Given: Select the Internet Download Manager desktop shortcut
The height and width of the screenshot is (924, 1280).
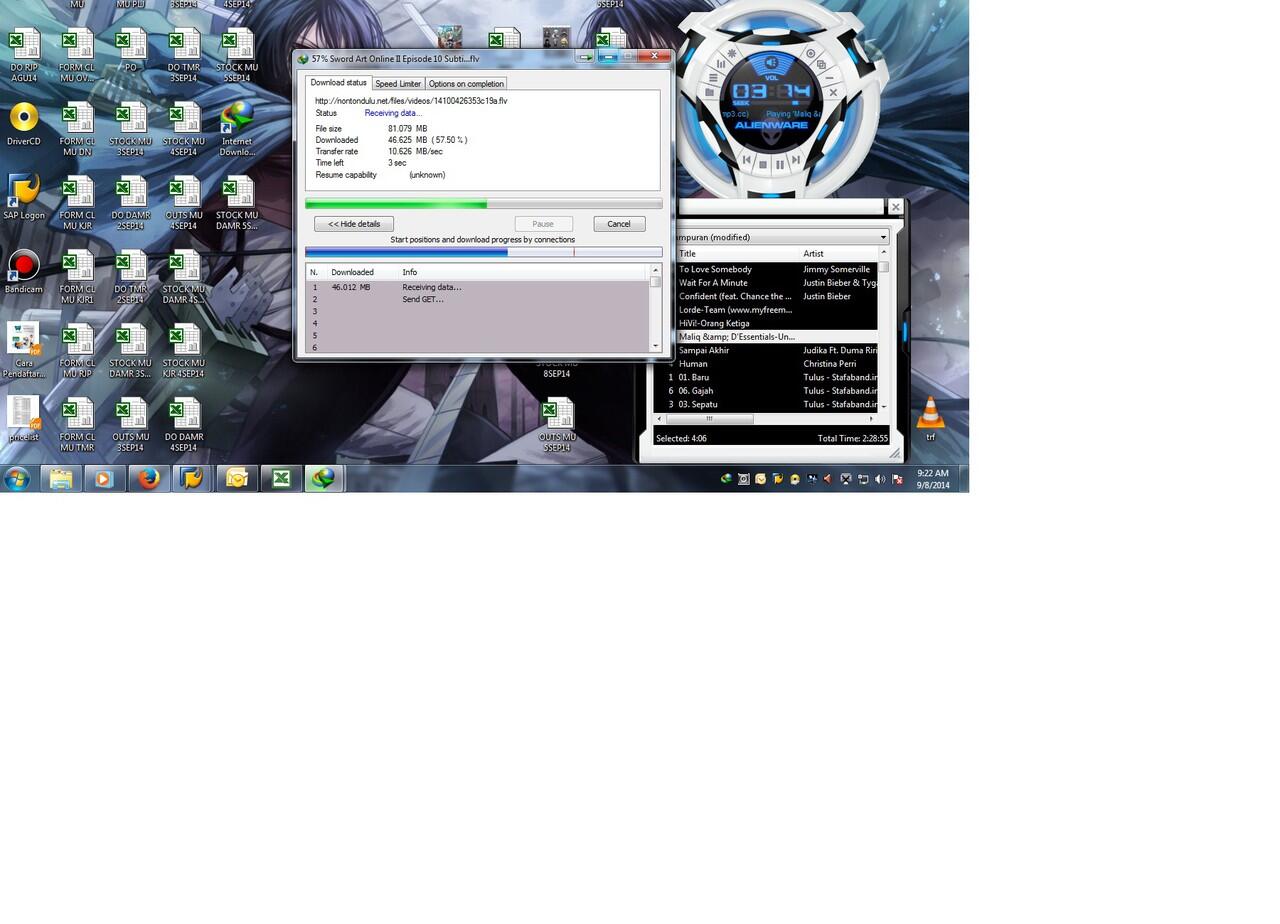Looking at the screenshot, I should coord(237,129).
